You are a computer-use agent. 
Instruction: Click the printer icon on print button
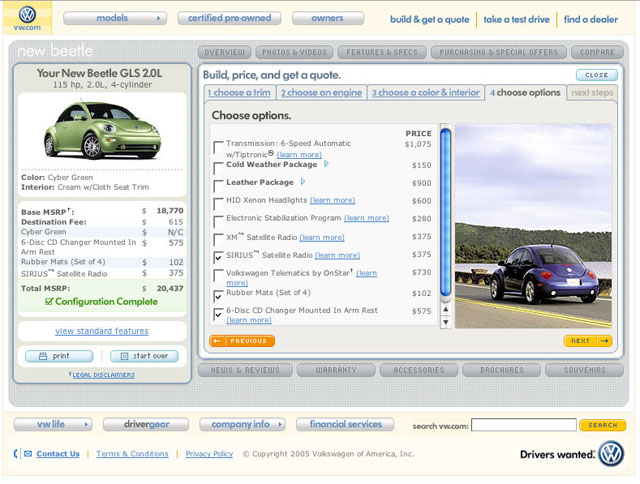click(x=43, y=356)
